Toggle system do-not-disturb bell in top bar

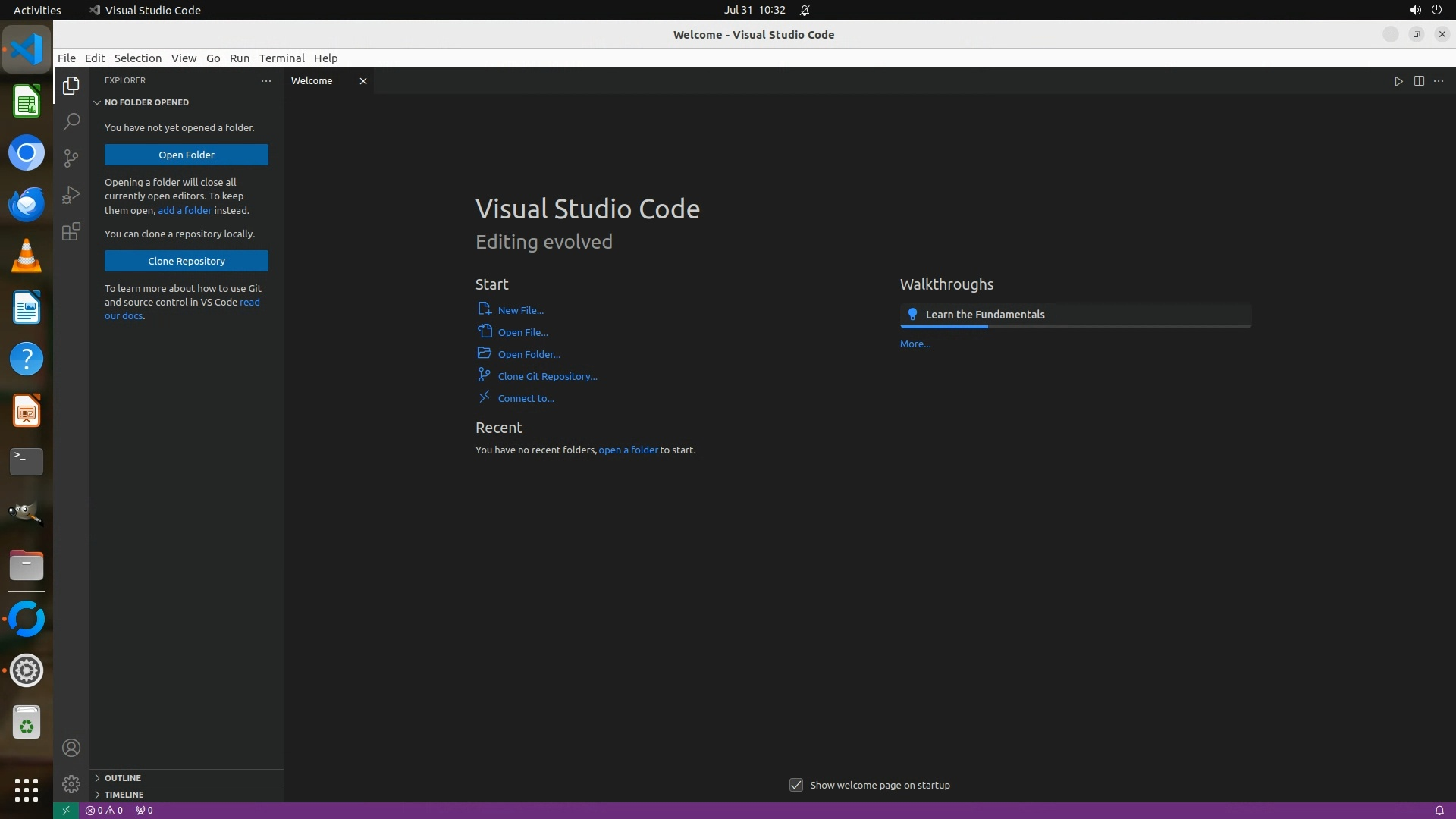click(x=805, y=10)
